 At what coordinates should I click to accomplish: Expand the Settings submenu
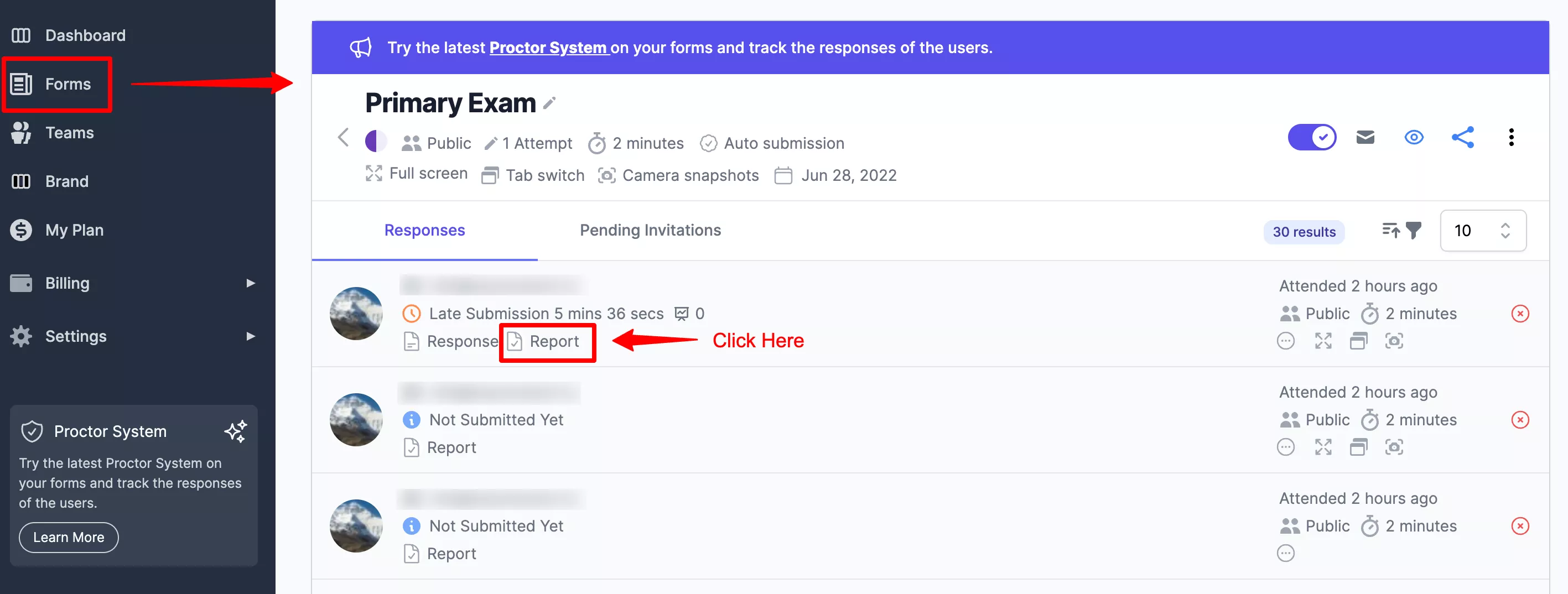tap(250, 337)
